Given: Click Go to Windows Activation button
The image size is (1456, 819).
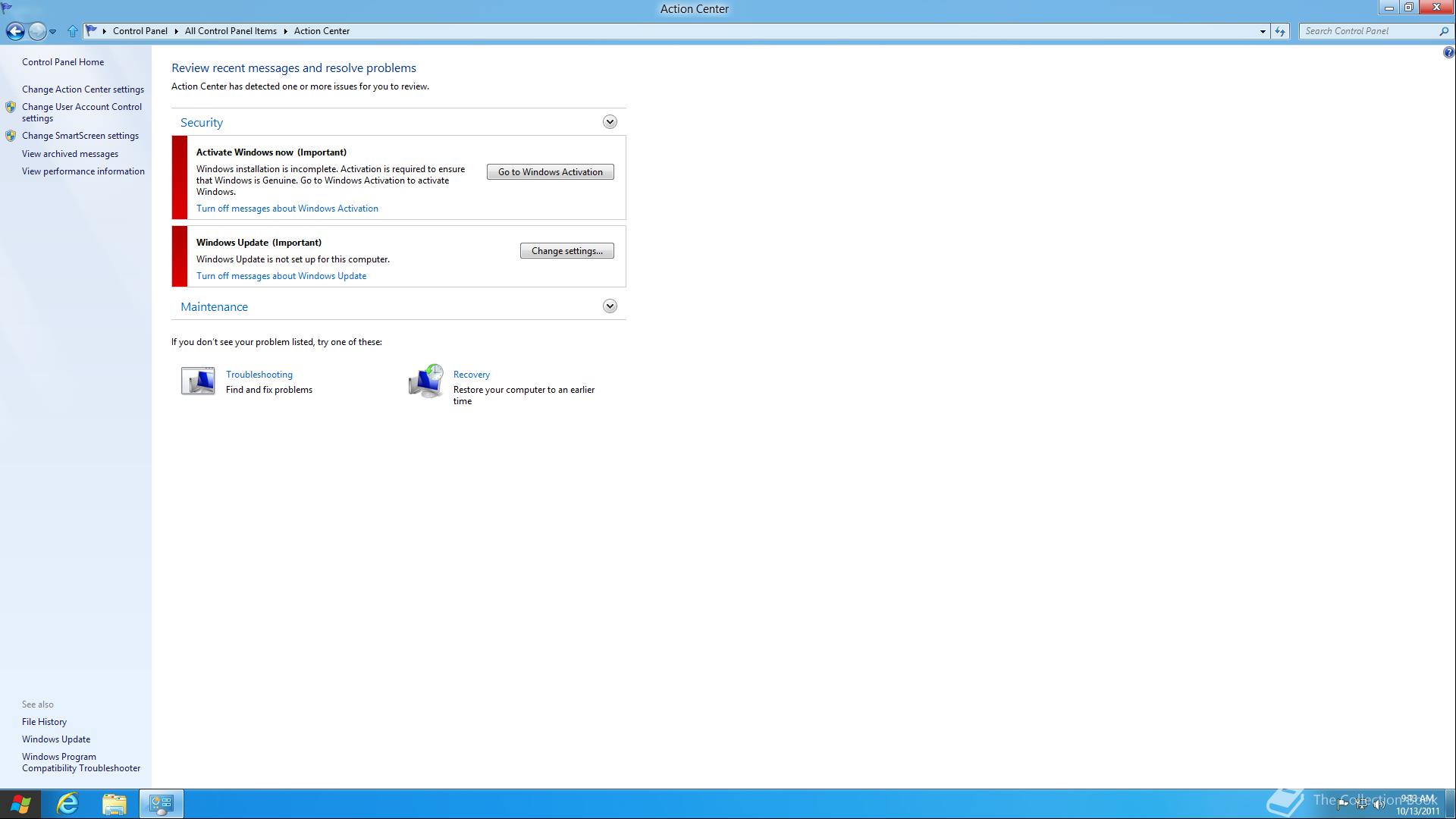Looking at the screenshot, I should click(551, 172).
